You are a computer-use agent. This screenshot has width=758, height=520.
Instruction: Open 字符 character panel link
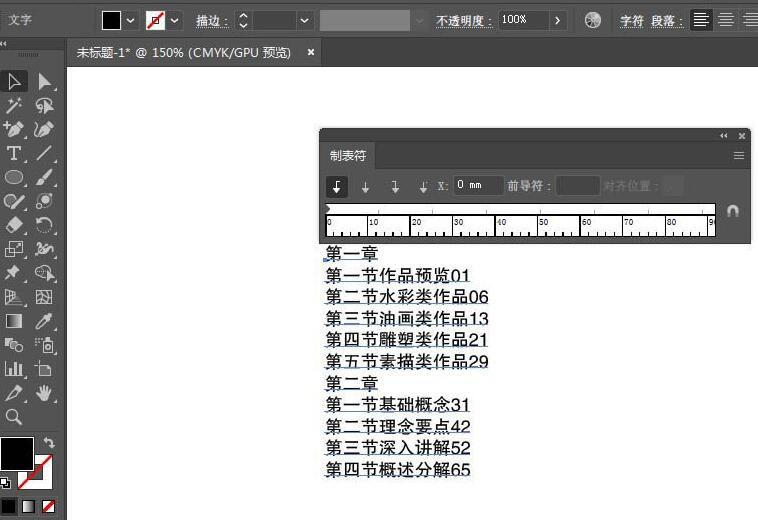tap(632, 21)
